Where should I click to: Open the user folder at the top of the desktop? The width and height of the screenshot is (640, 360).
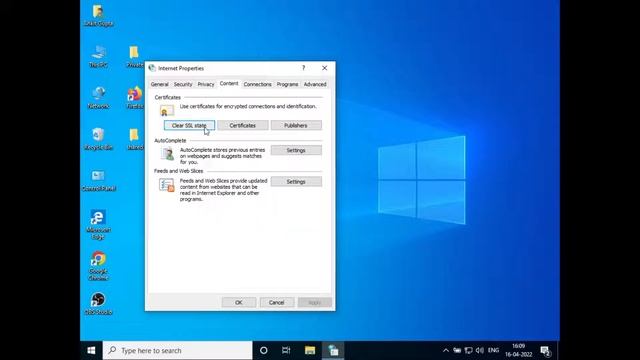98,15
